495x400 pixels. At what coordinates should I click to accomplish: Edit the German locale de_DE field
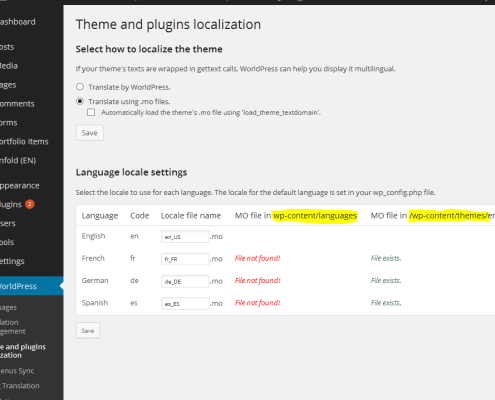[185, 281]
